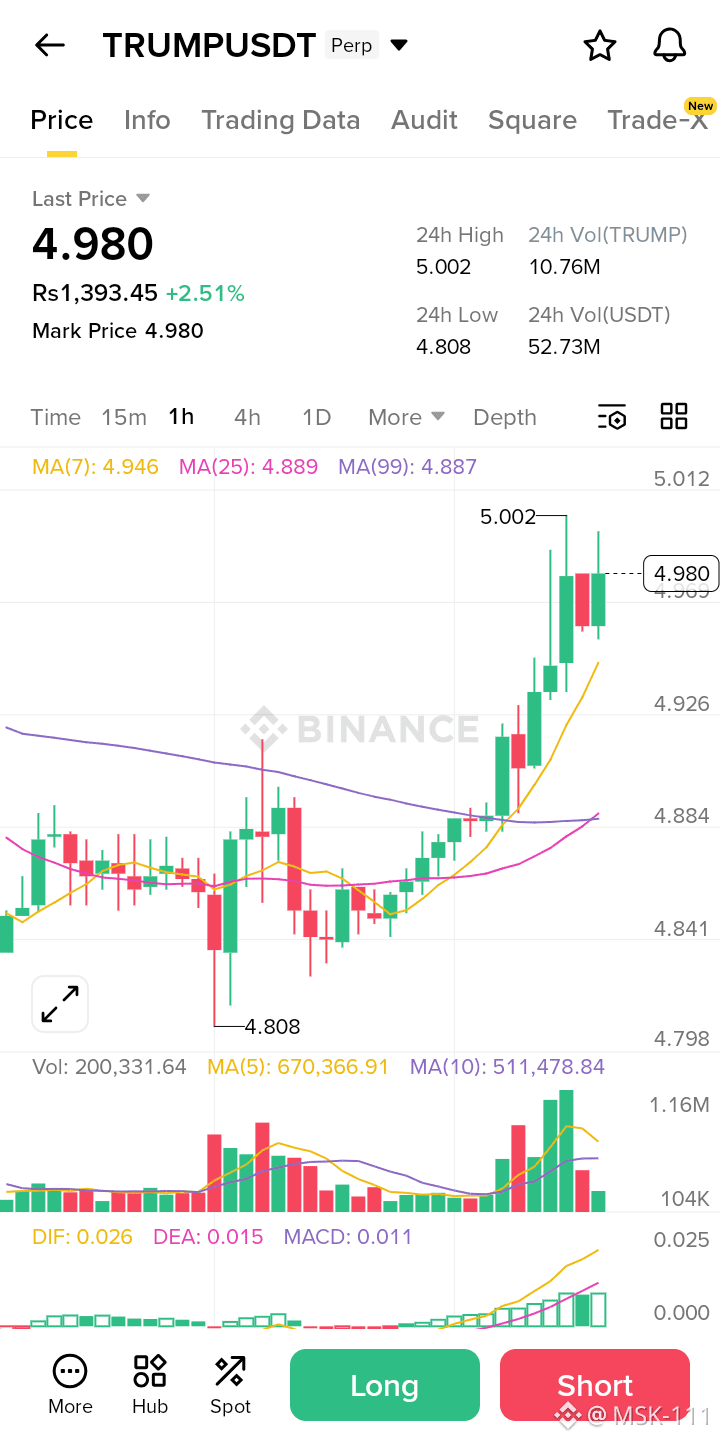Switch to the Info tab
Image resolution: width=720 pixels, height=1441 pixels.
[x=147, y=120]
